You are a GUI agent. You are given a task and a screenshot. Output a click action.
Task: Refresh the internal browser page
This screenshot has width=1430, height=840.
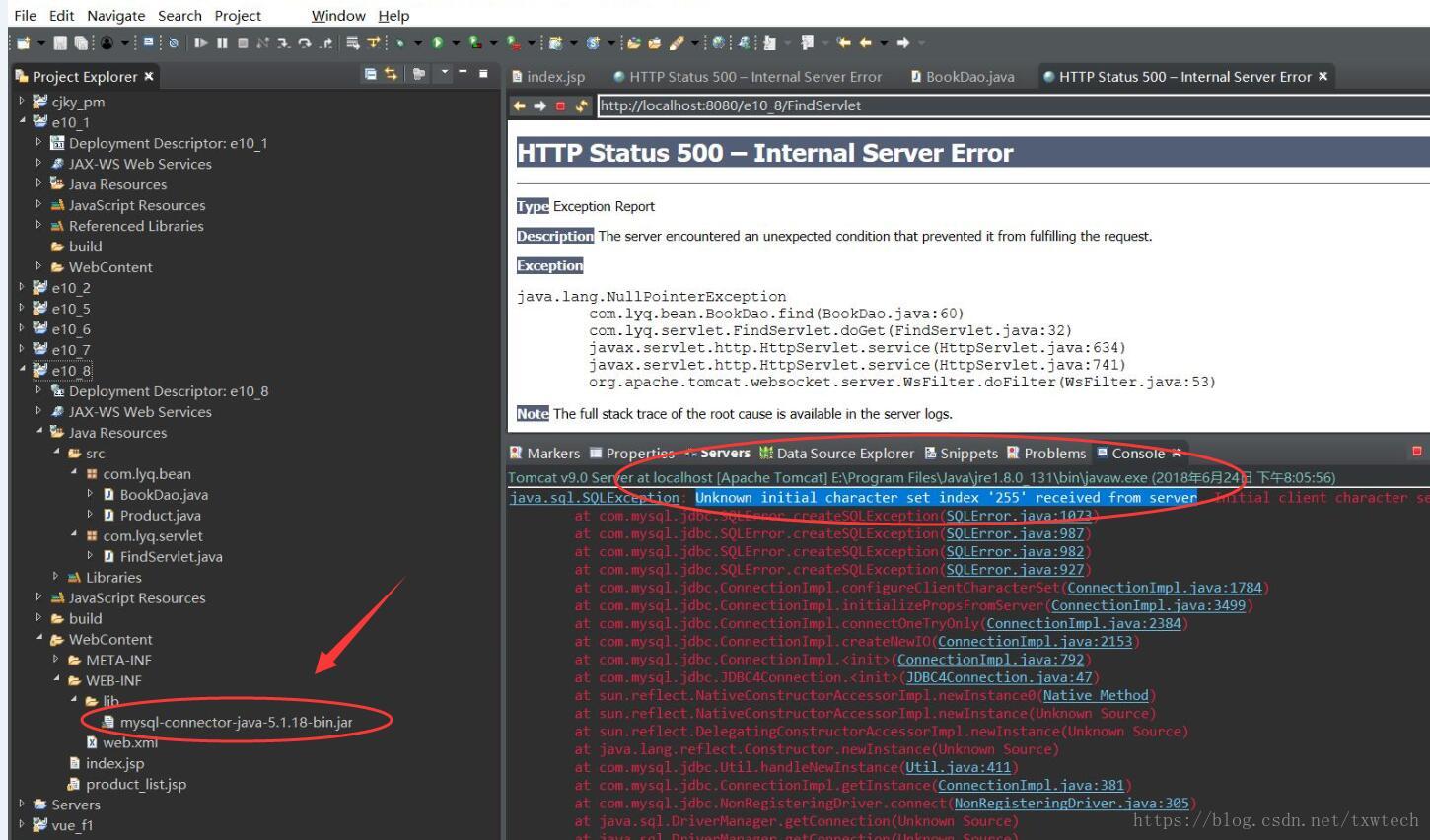click(582, 105)
